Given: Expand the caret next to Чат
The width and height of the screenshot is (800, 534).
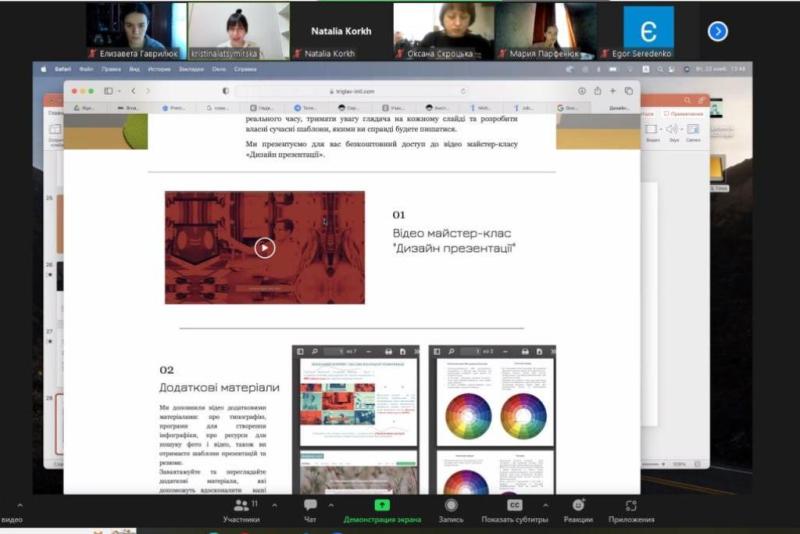Looking at the screenshot, I should pos(331,505).
